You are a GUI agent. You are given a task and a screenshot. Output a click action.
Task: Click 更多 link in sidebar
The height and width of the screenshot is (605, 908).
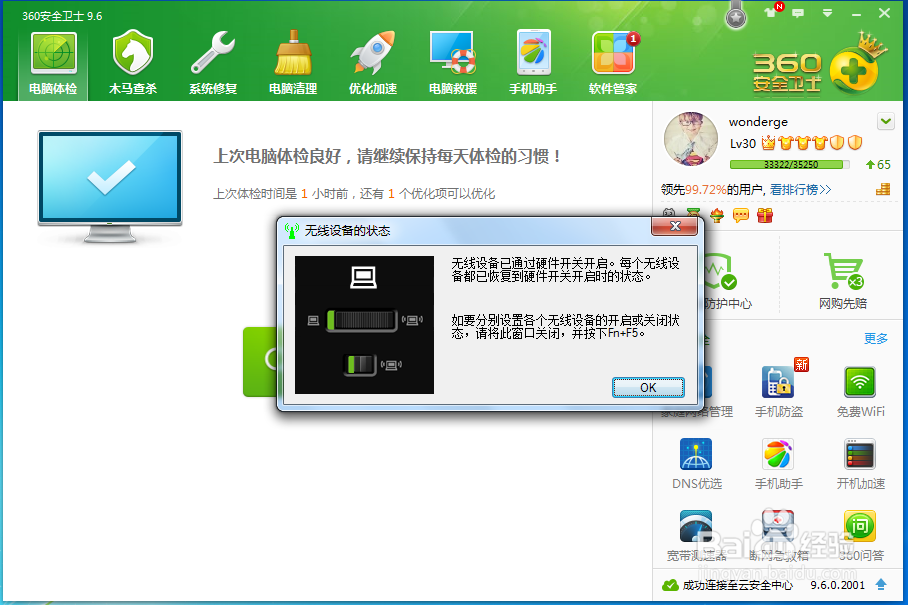(x=876, y=338)
